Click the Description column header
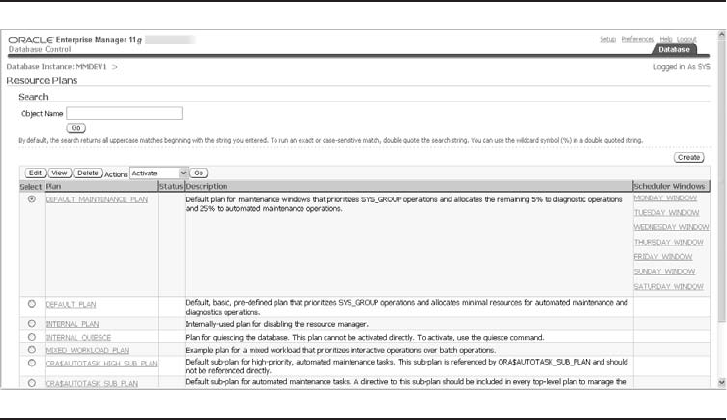The height and width of the screenshot is (420, 727). pyautogui.click(x=408, y=186)
